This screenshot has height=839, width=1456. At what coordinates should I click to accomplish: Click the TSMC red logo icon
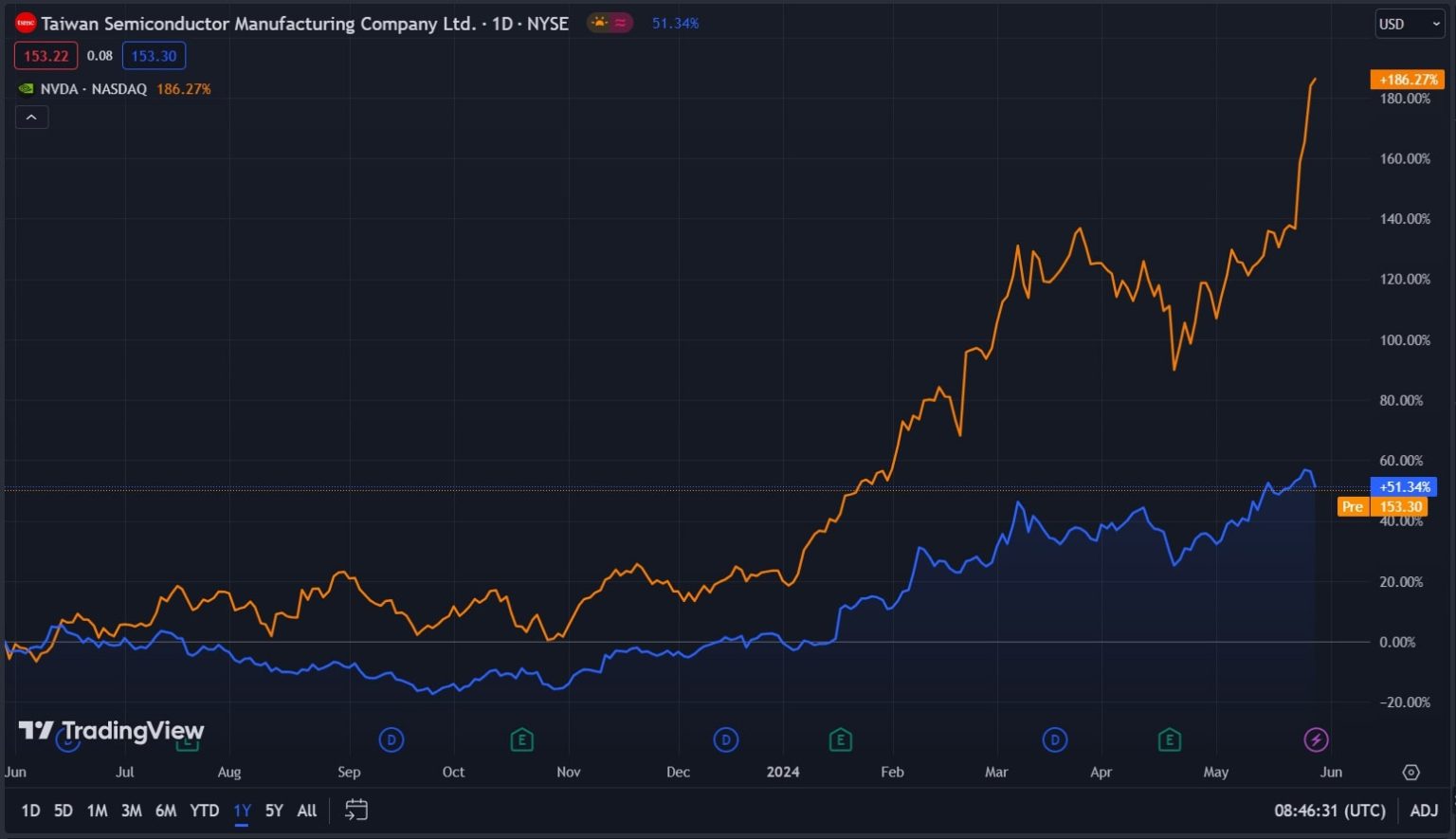[26, 23]
